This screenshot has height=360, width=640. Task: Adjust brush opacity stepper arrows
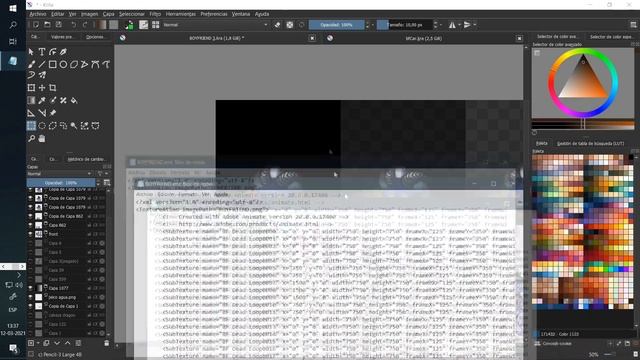(367, 25)
